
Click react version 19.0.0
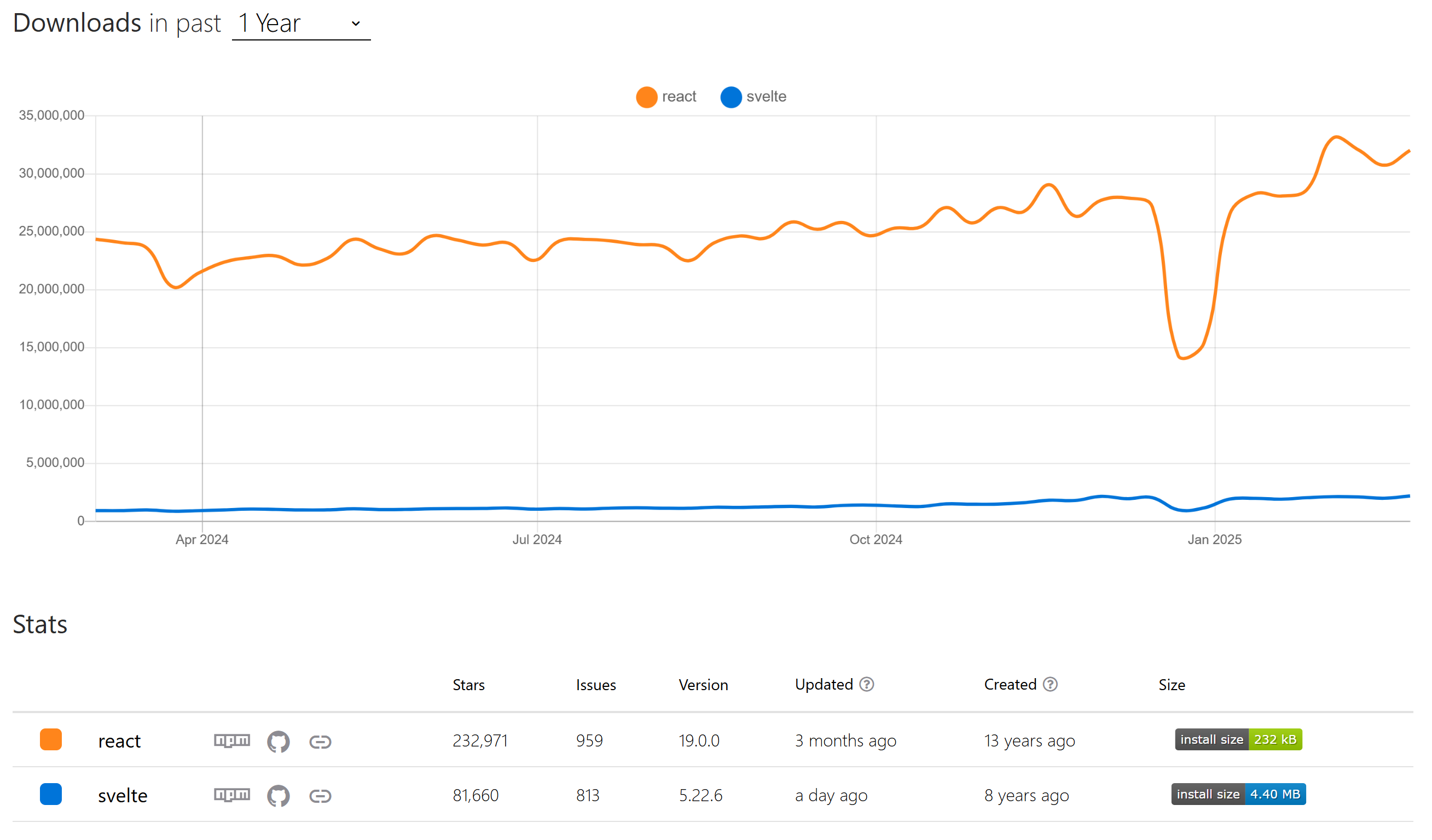tap(699, 741)
